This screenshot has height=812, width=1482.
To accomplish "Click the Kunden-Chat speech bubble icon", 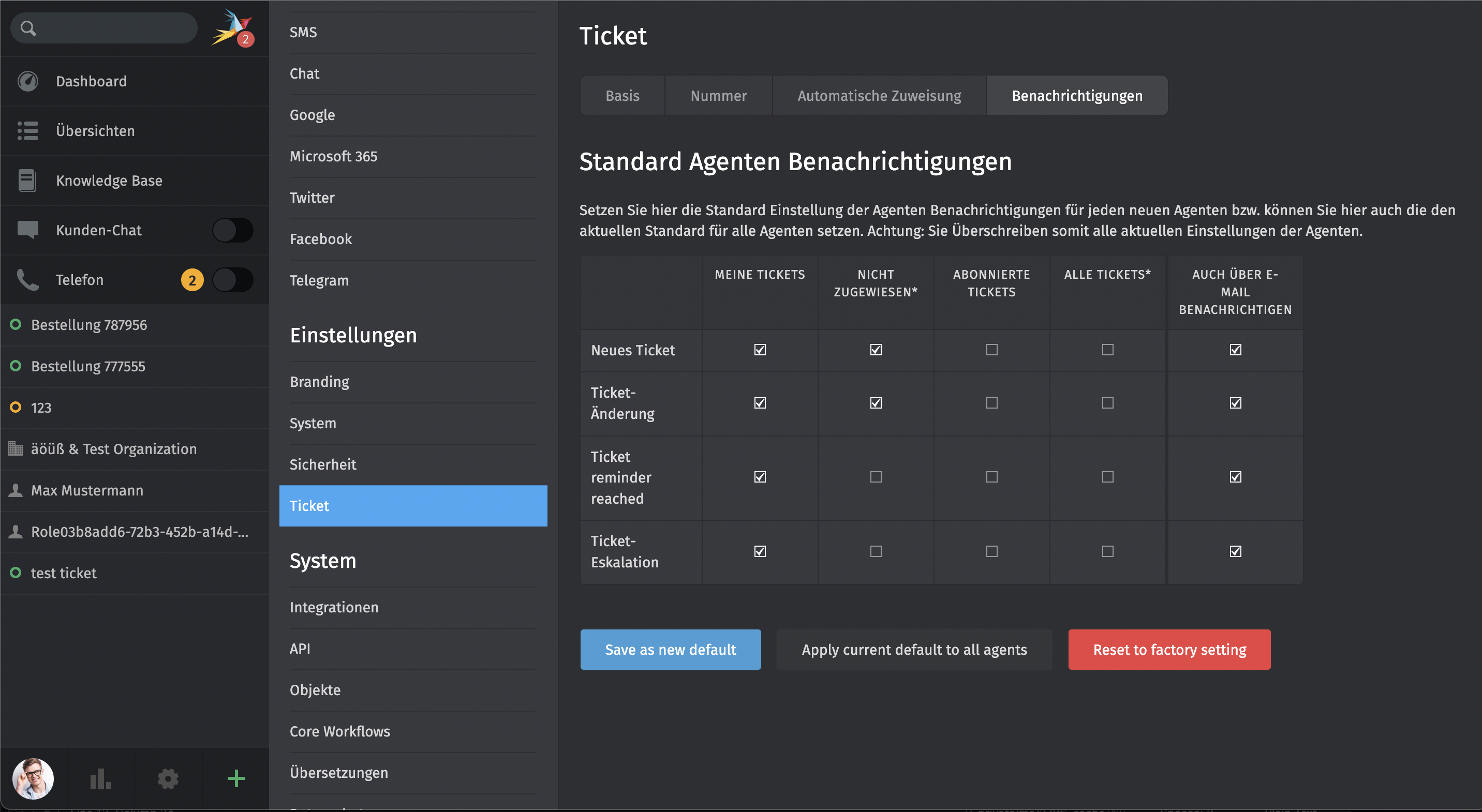I will point(27,230).
